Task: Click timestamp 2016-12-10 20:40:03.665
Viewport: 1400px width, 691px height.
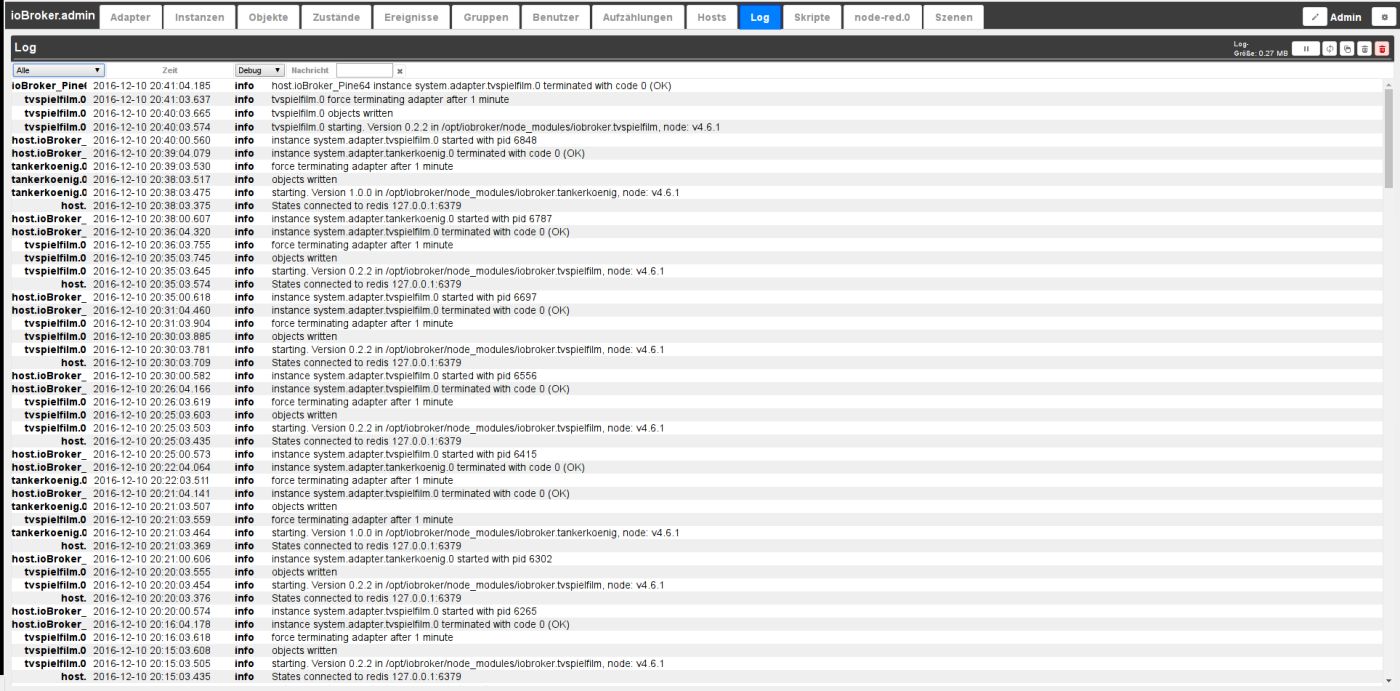Action: pyautogui.click(x=152, y=113)
